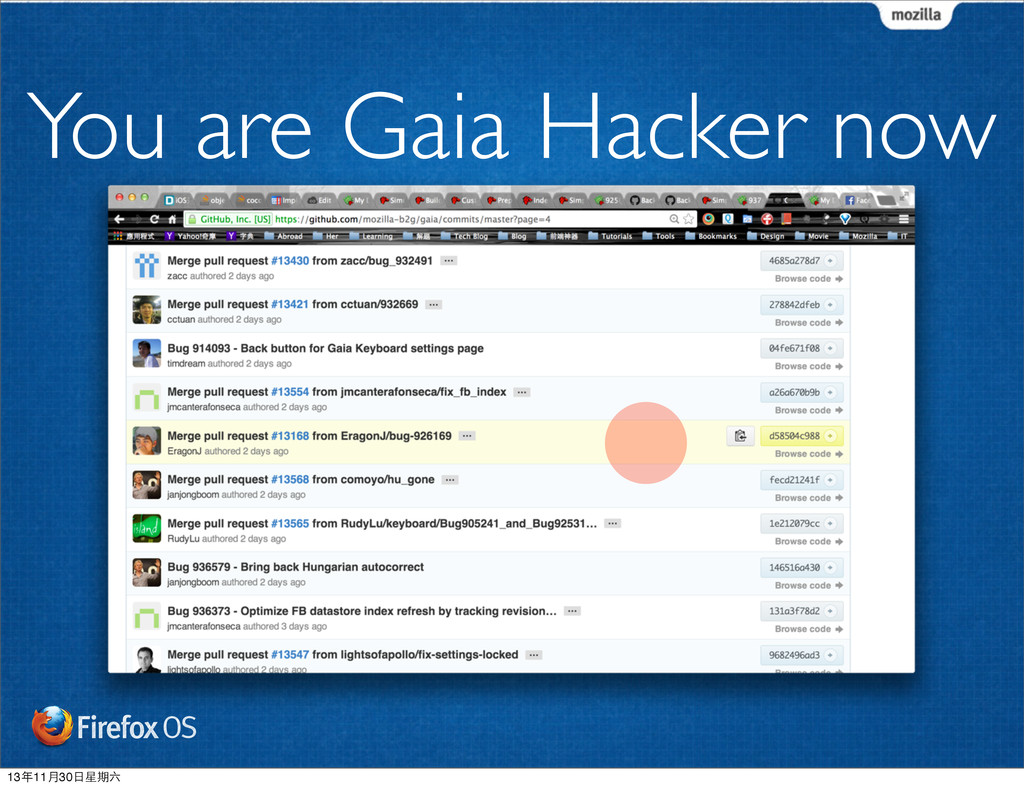Screen dimensions: 1024x788
Task: Open avatar beside pull request #13554
Action: (x=146, y=397)
